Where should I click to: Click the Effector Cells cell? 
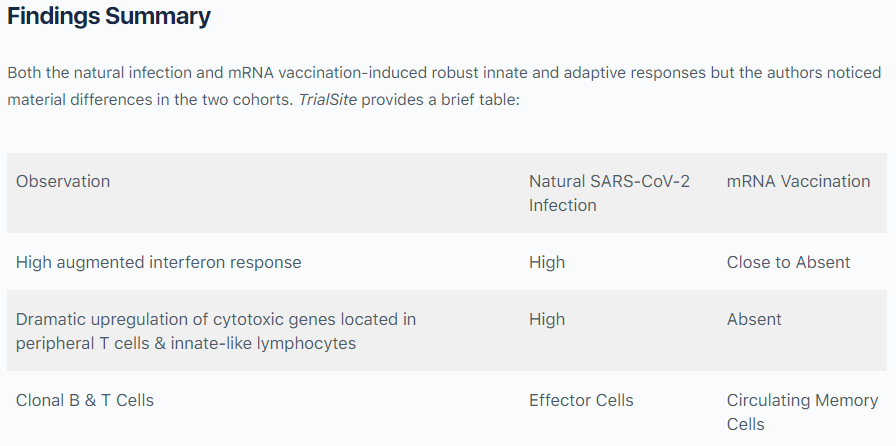tap(581, 400)
